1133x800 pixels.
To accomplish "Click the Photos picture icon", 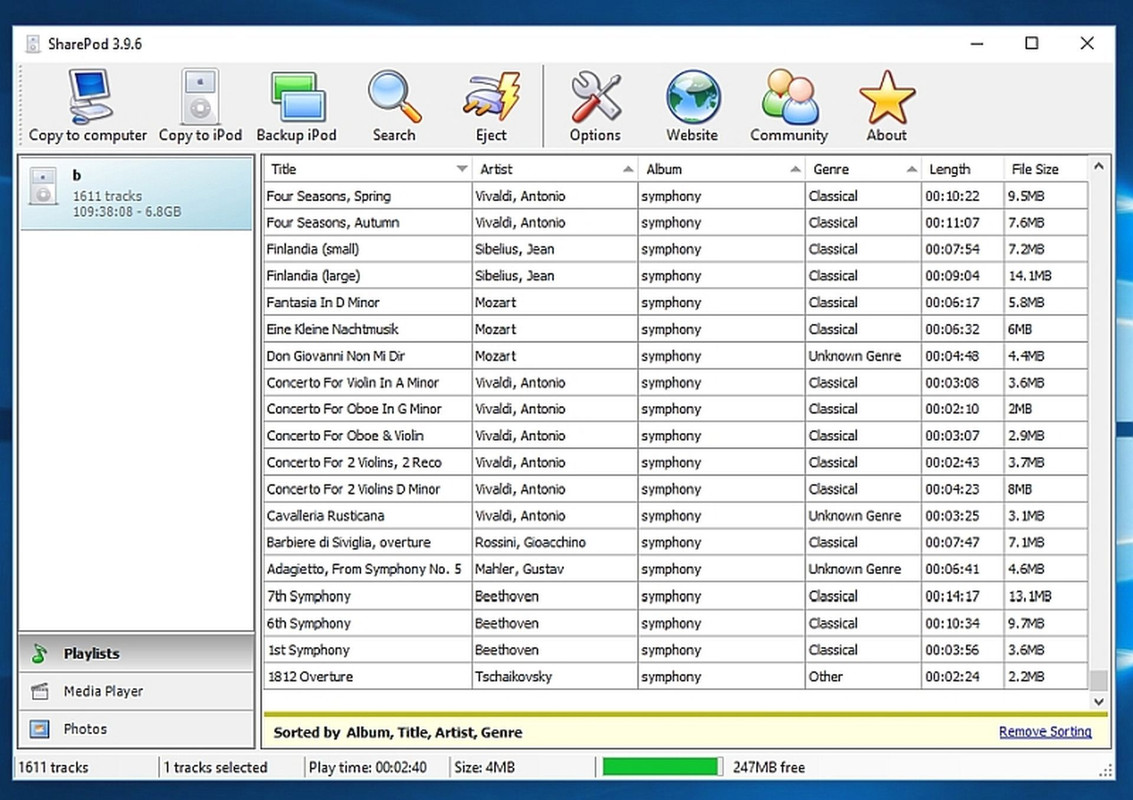I will click(40, 729).
